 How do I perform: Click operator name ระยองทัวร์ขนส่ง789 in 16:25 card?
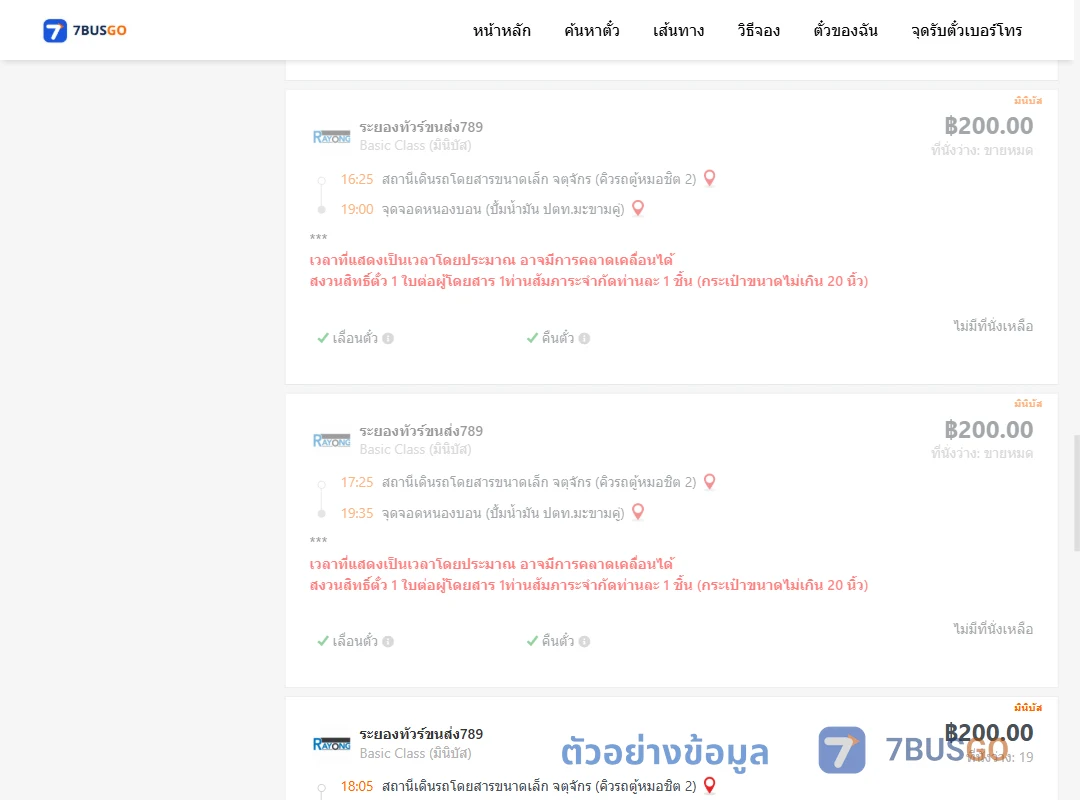(421, 127)
